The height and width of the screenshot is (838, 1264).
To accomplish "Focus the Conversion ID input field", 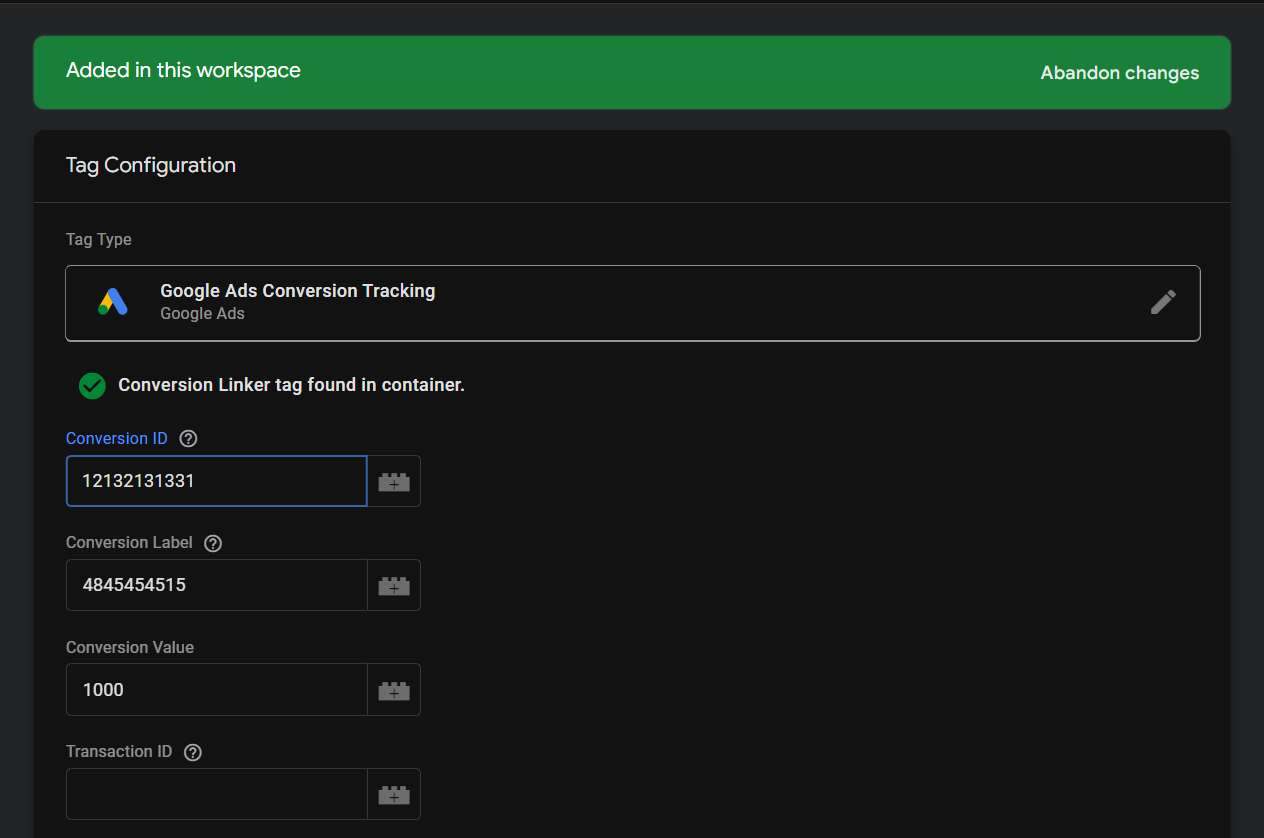I will pos(217,481).
